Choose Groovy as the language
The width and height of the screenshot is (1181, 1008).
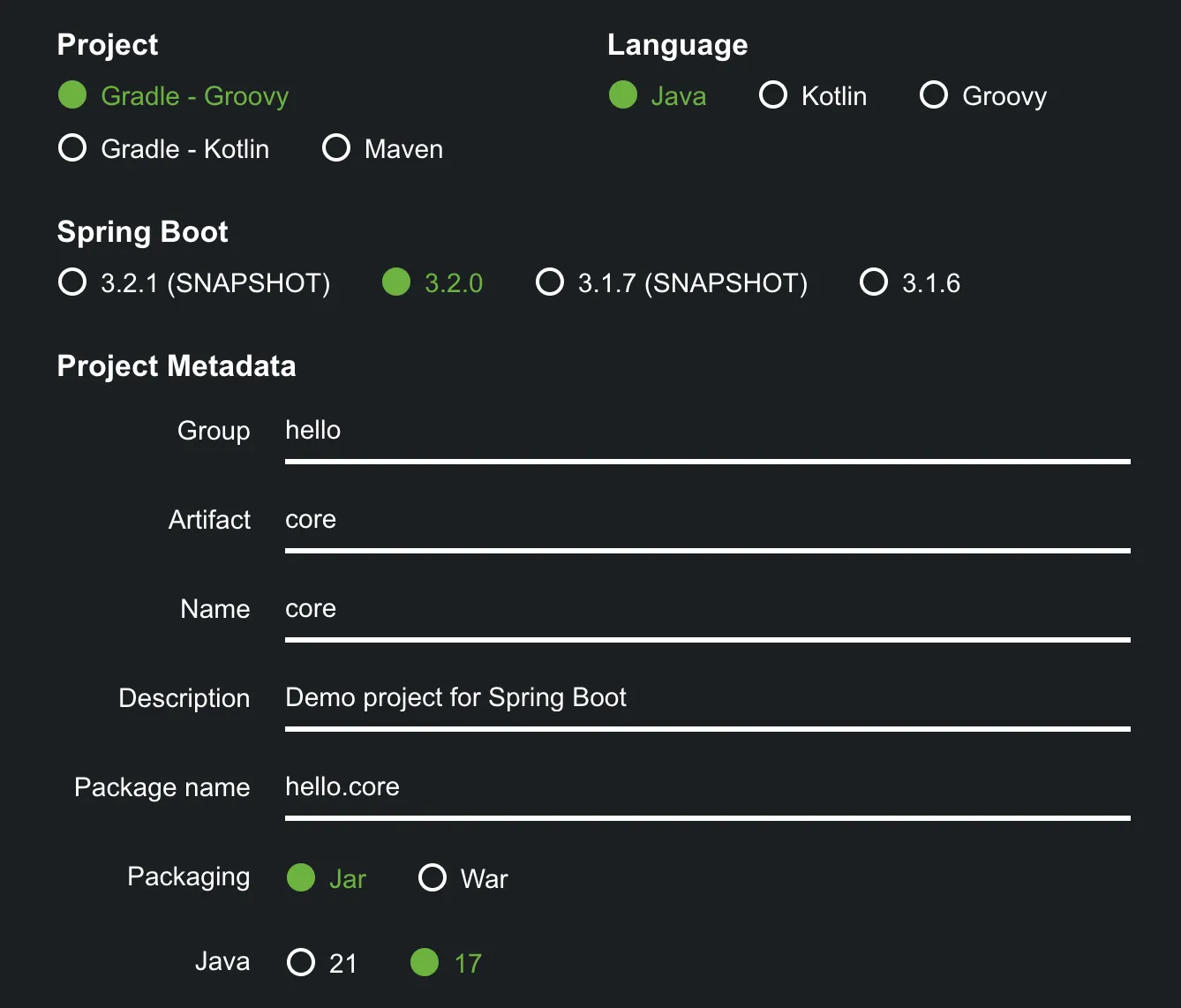pos(934,95)
